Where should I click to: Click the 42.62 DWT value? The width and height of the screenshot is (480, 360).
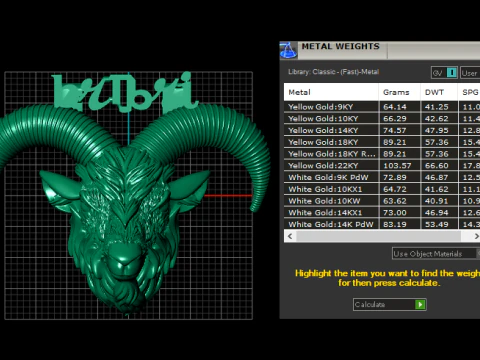[437, 119]
